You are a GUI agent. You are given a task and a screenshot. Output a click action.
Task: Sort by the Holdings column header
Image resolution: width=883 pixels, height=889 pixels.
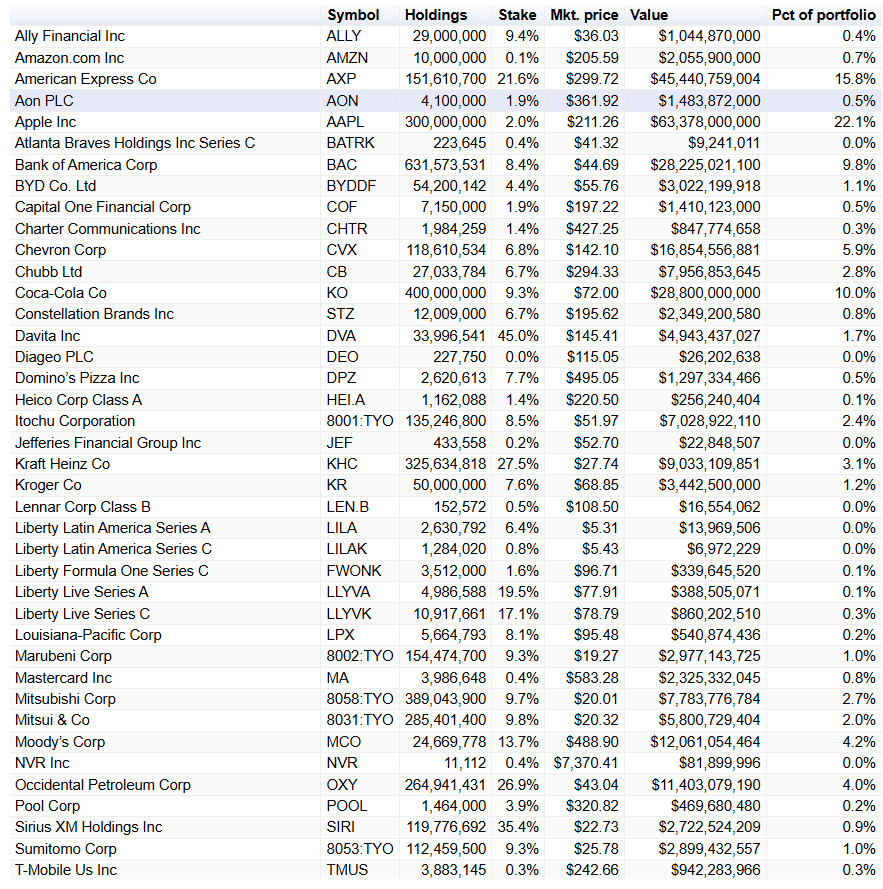tap(435, 15)
